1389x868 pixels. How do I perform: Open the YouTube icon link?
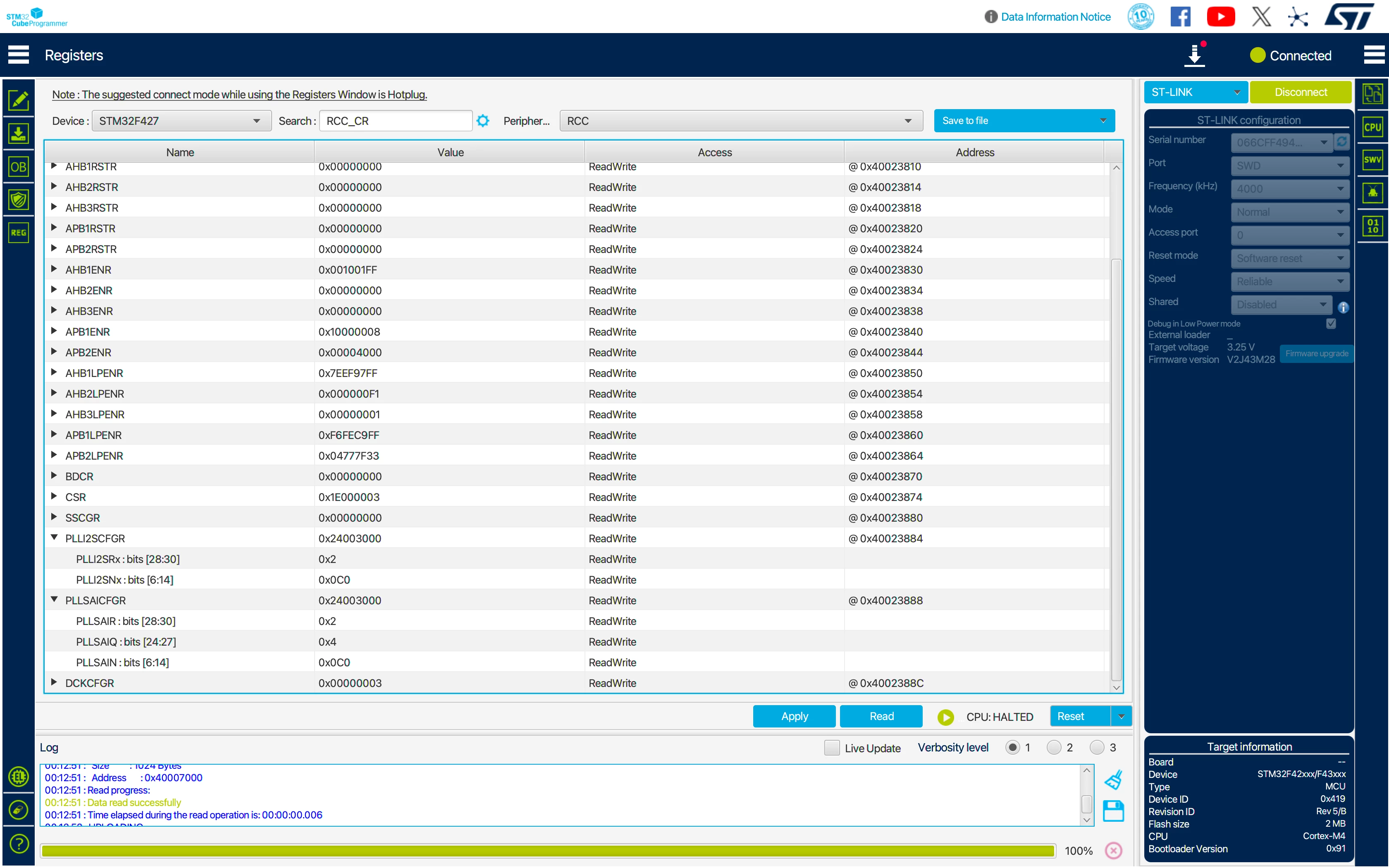pyautogui.click(x=1221, y=17)
